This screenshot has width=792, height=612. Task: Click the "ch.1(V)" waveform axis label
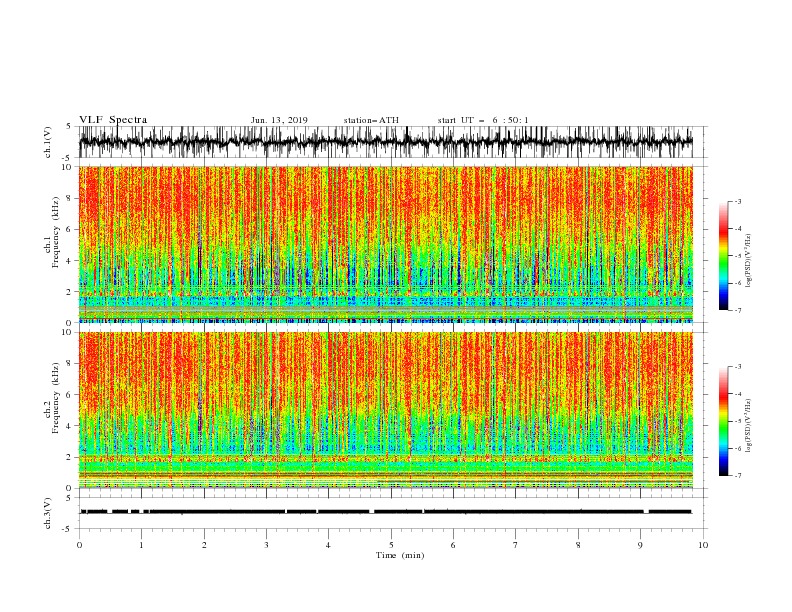(x=48, y=142)
